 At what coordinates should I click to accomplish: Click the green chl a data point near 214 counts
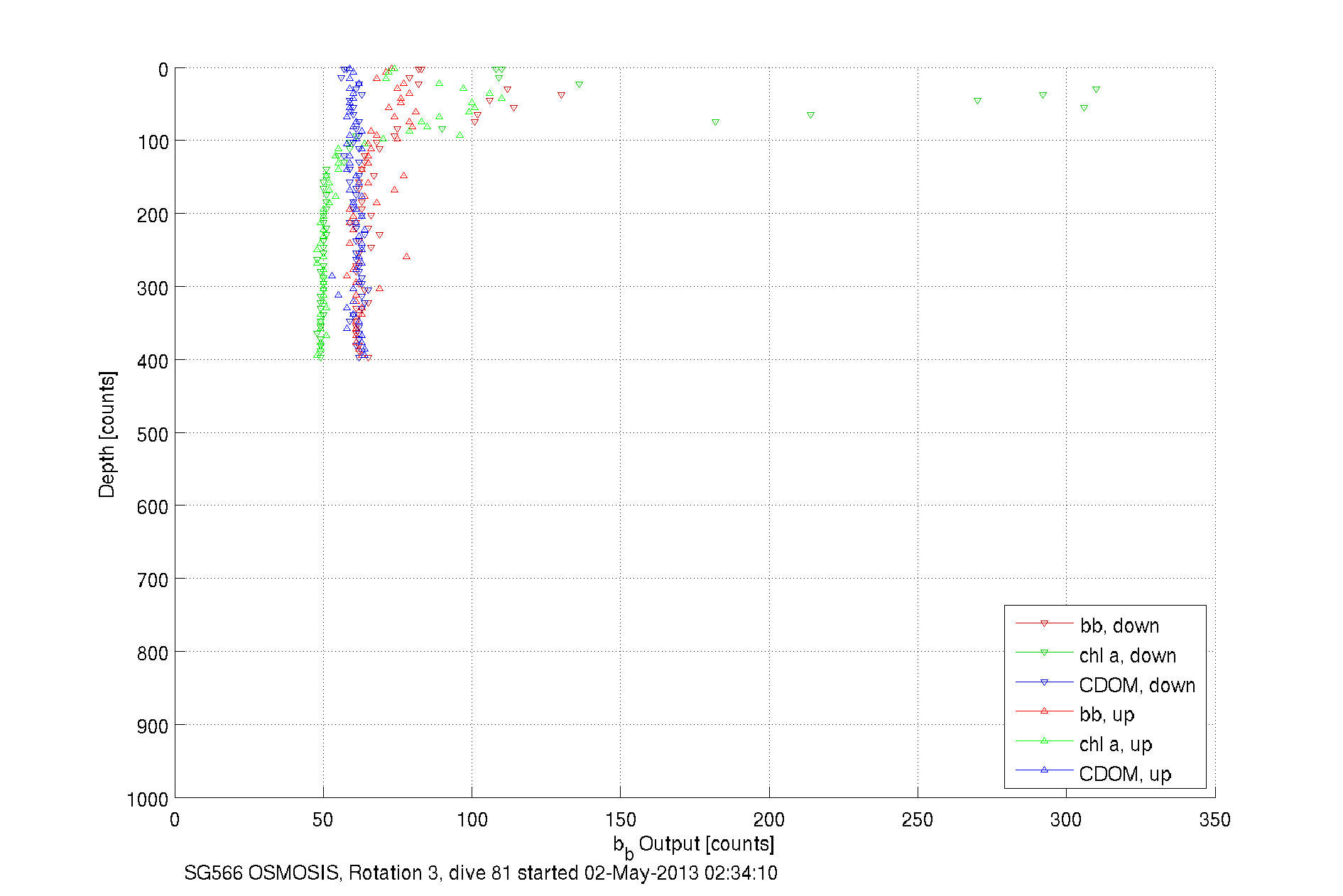pyautogui.click(x=810, y=116)
